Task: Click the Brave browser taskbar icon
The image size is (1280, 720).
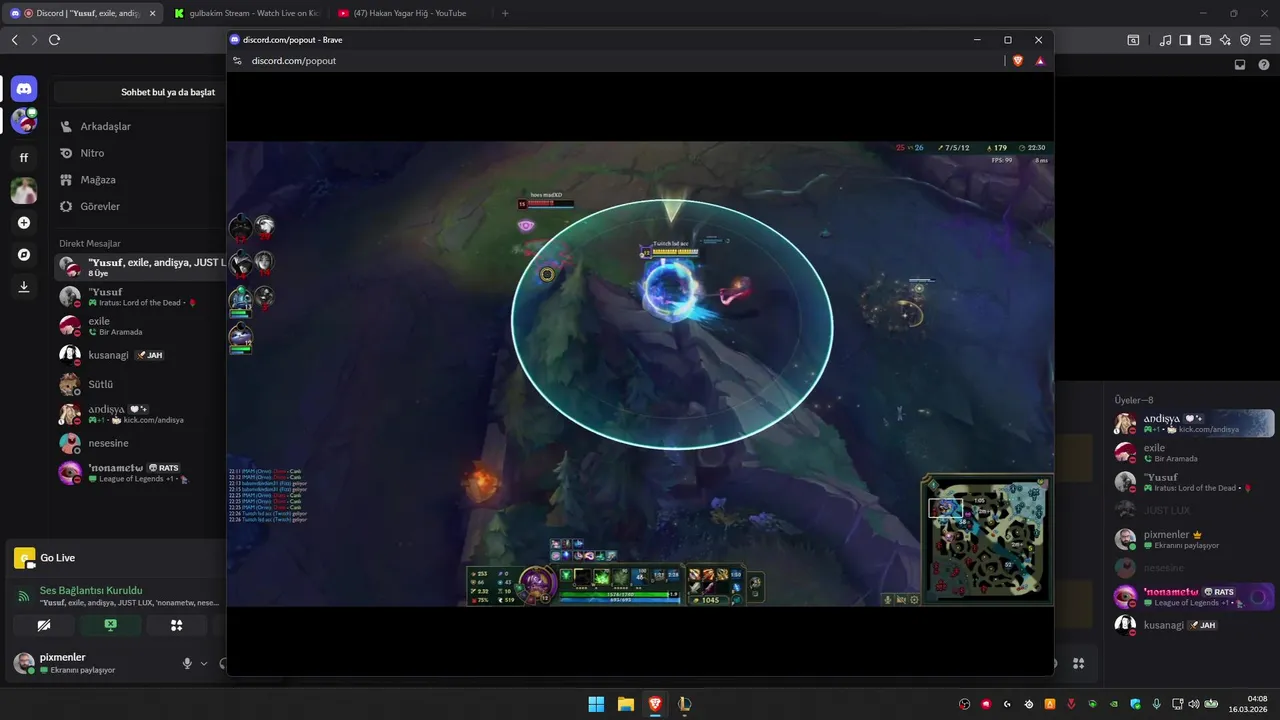Action: (x=655, y=704)
